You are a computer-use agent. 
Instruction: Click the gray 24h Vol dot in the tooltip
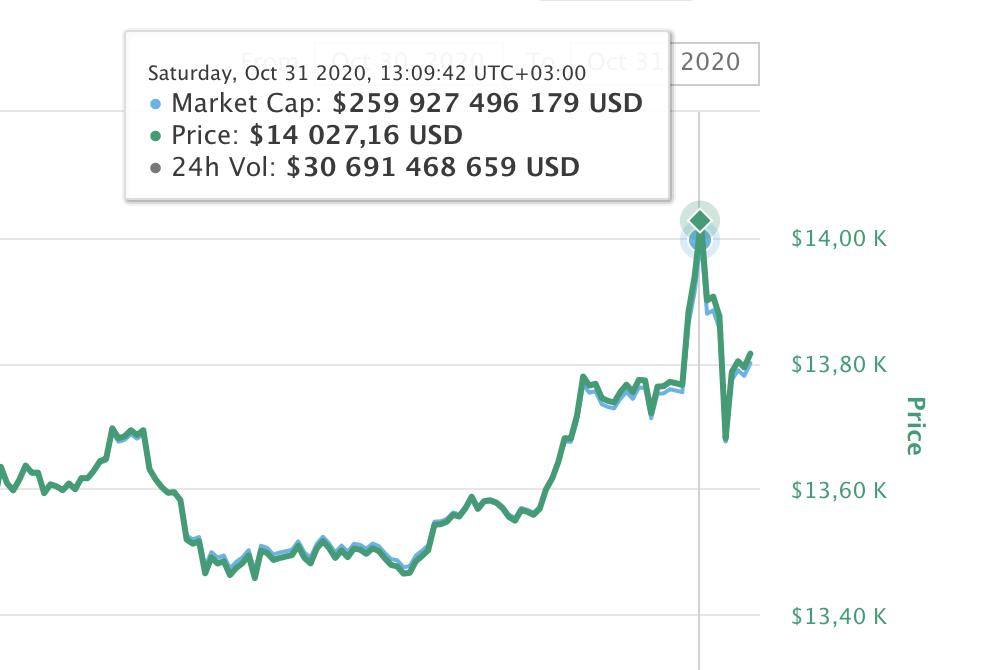(154, 167)
